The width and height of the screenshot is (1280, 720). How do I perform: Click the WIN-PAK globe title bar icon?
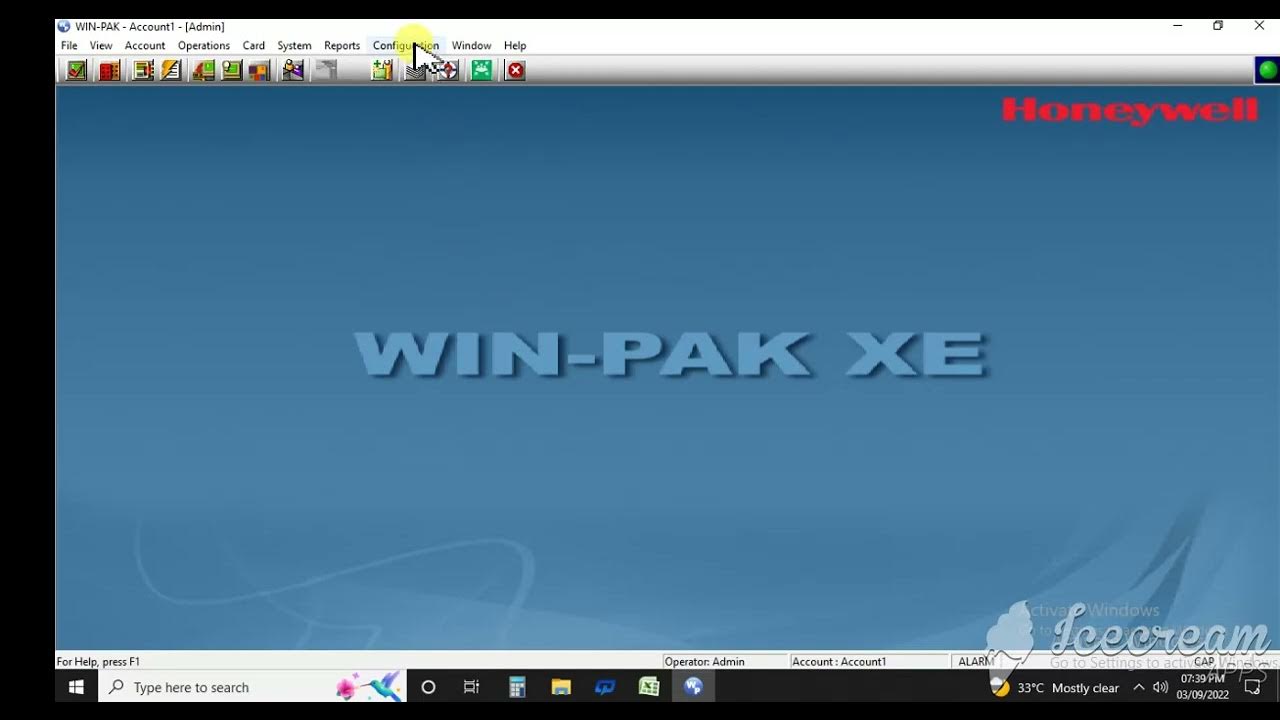[64, 26]
